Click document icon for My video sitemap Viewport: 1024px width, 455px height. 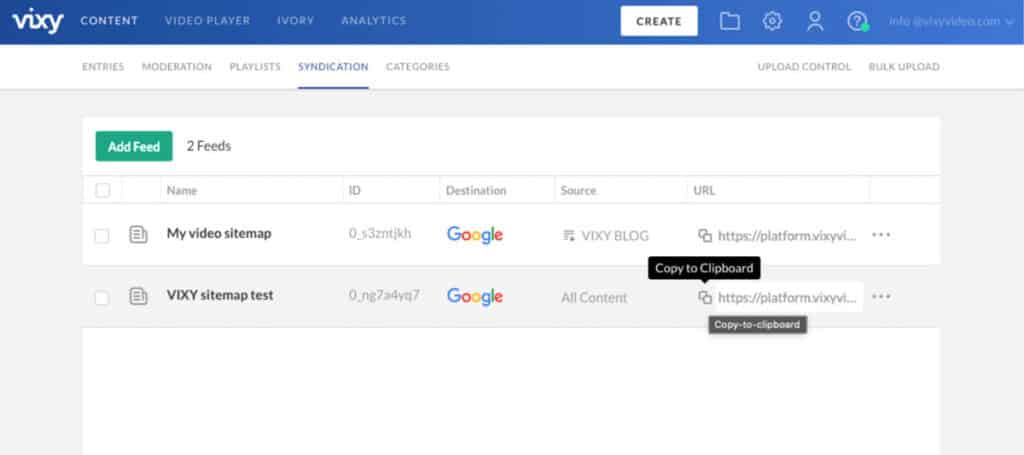click(138, 234)
